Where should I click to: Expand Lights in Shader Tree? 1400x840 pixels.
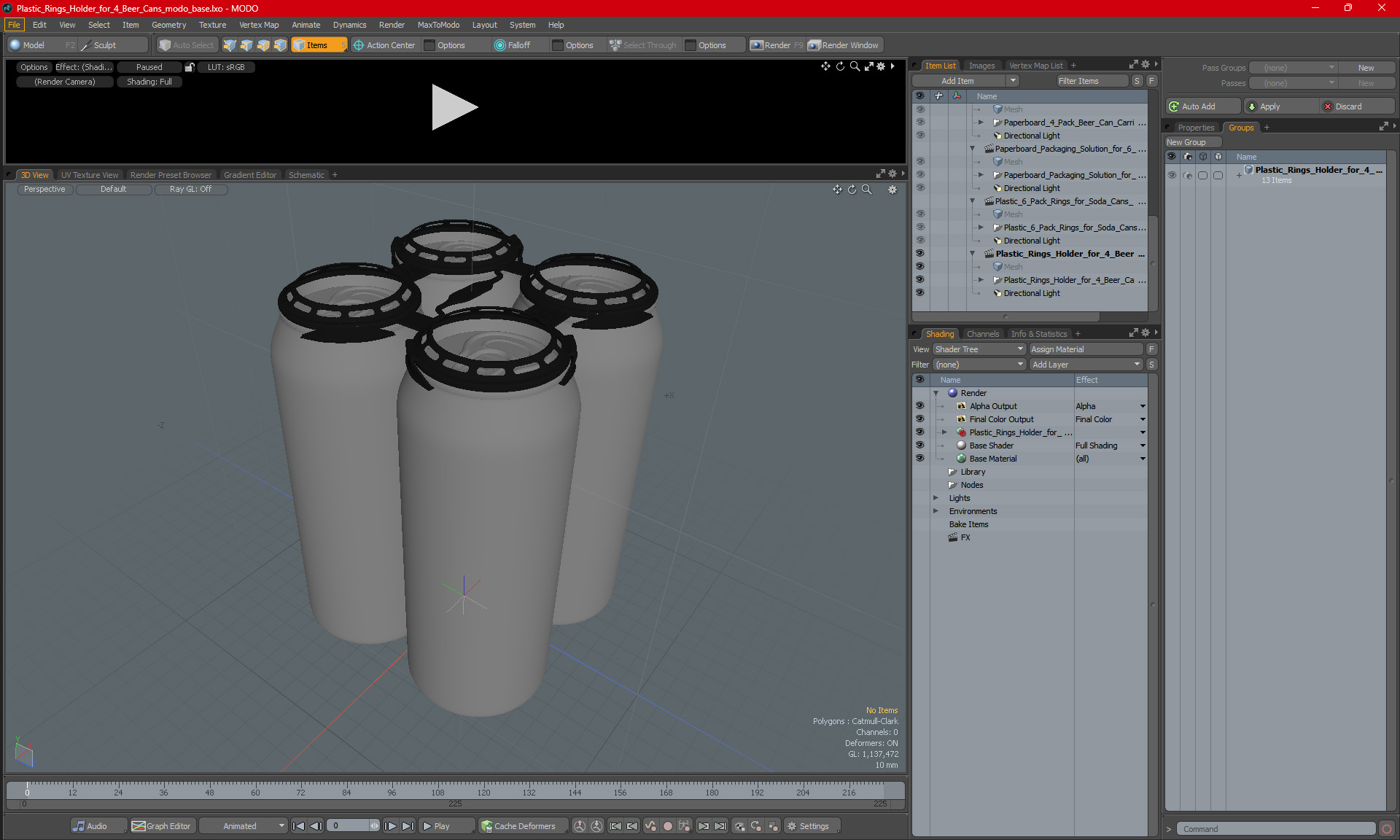(x=936, y=498)
